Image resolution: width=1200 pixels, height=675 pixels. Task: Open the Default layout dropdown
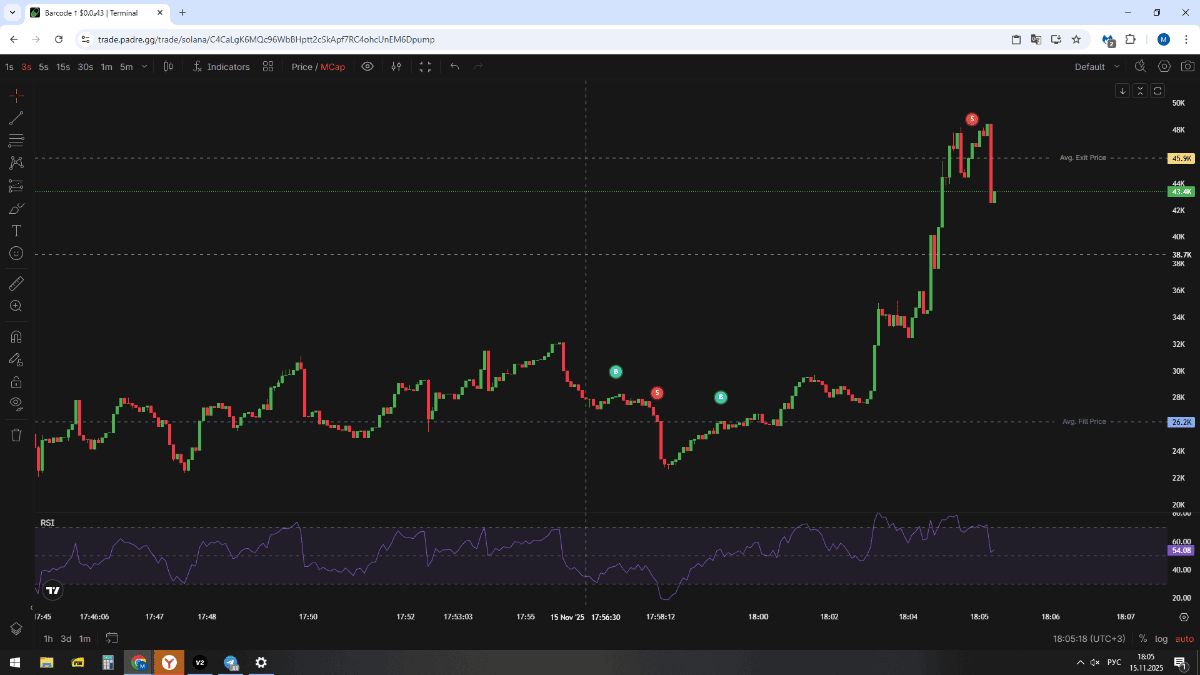click(1097, 67)
